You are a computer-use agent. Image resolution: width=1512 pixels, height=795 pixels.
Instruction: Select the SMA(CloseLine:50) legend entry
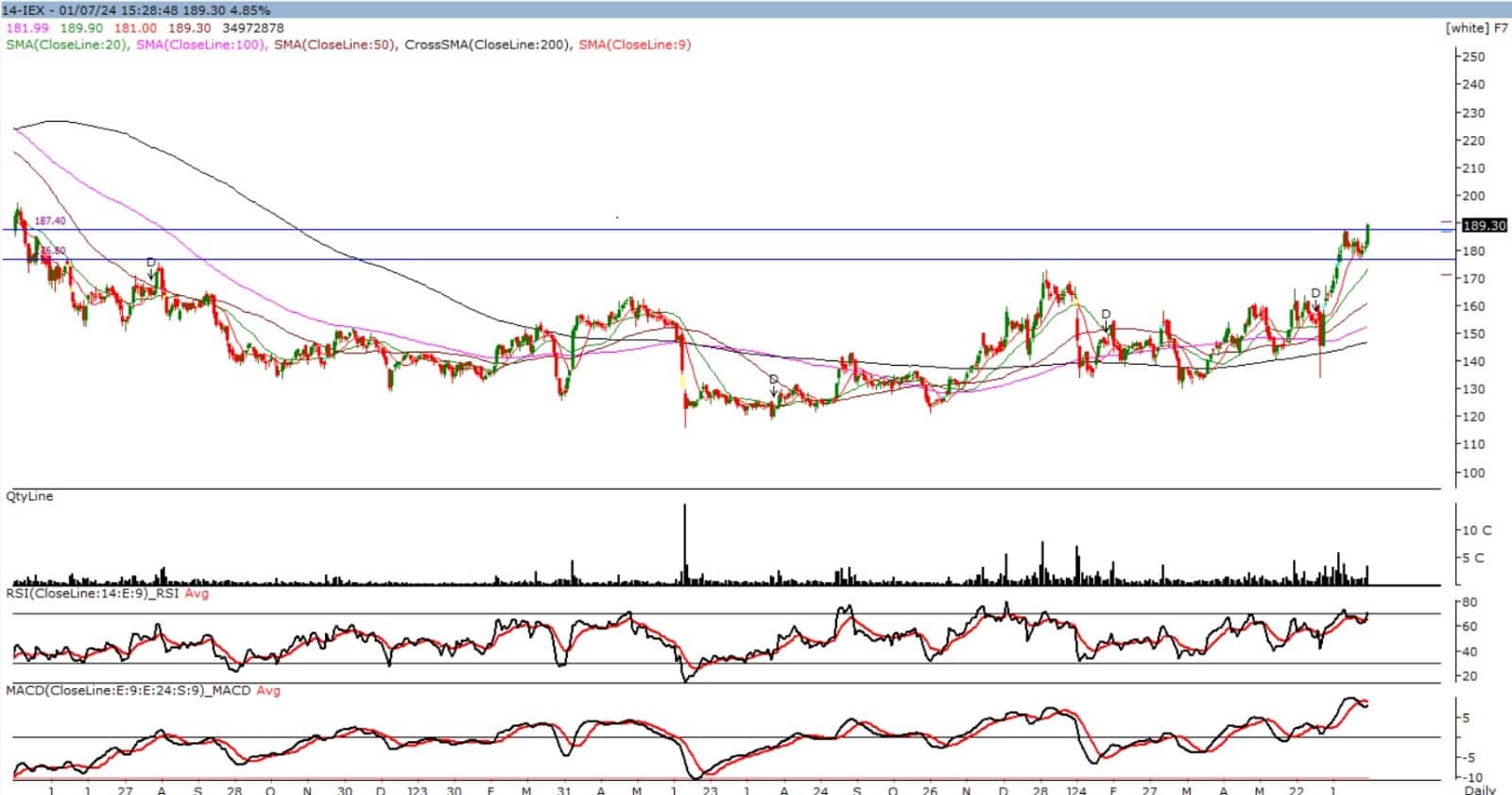335,44
